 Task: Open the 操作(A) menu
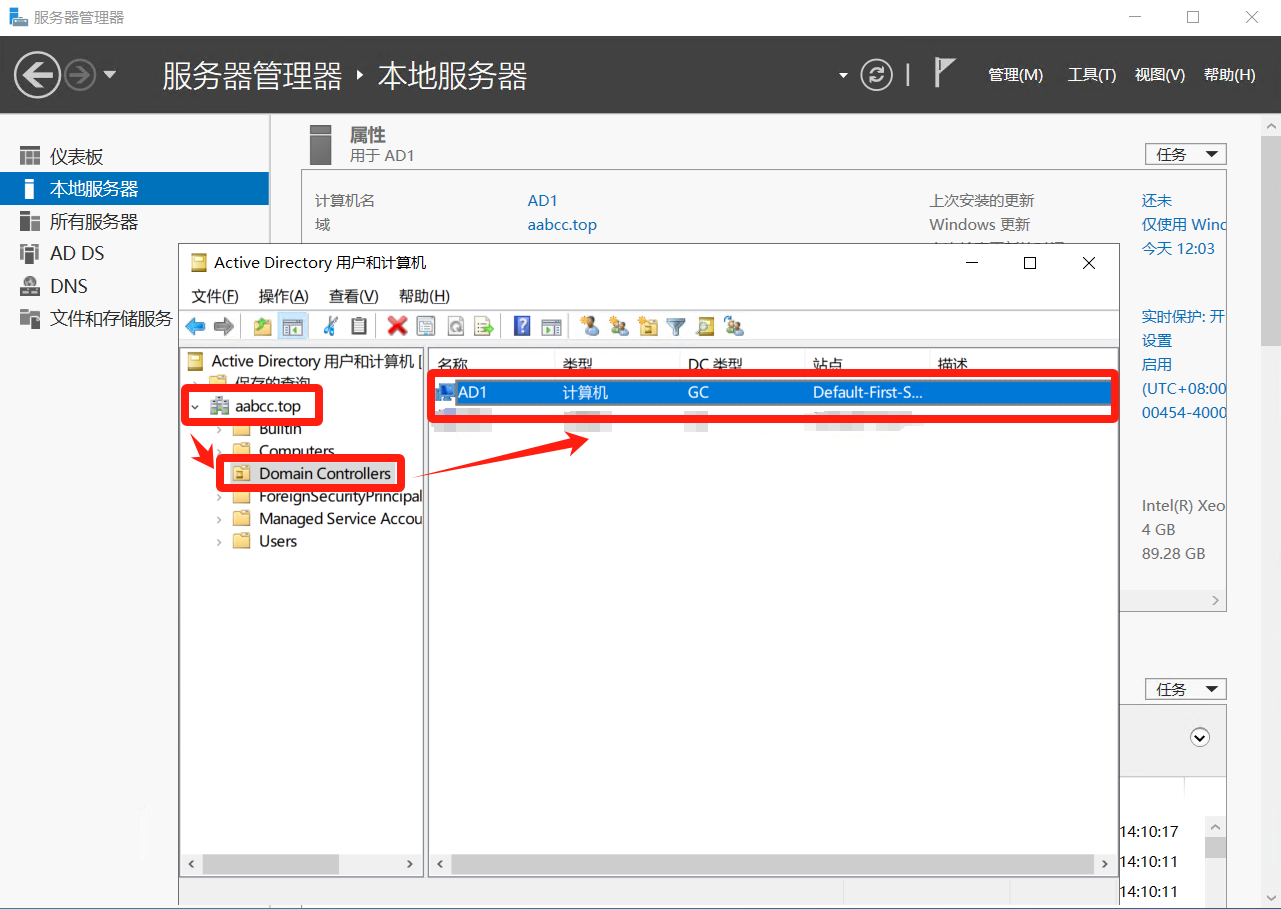[x=283, y=296]
